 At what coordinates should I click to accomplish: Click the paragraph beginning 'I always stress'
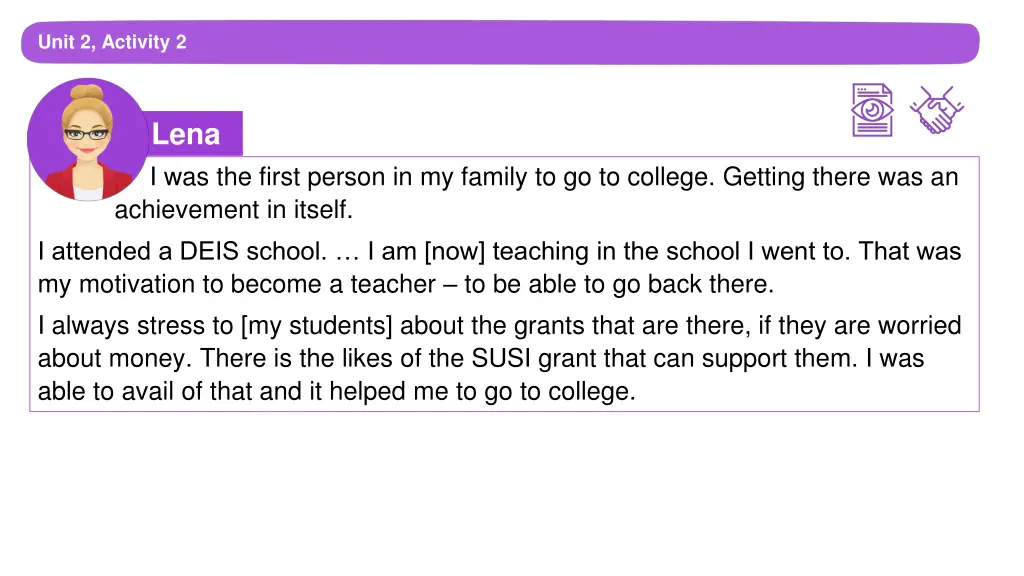tap(499, 359)
